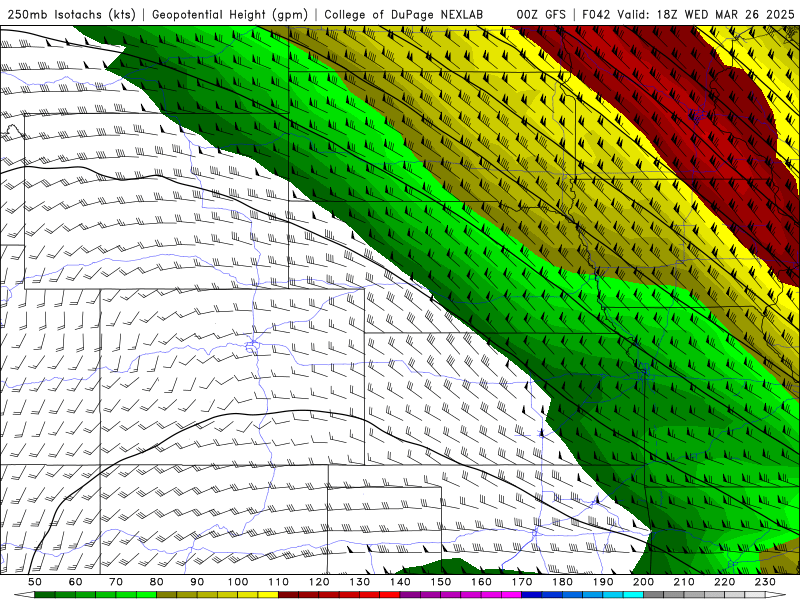
Task: Select the 200 value on the colorbar
Action: [643, 582]
